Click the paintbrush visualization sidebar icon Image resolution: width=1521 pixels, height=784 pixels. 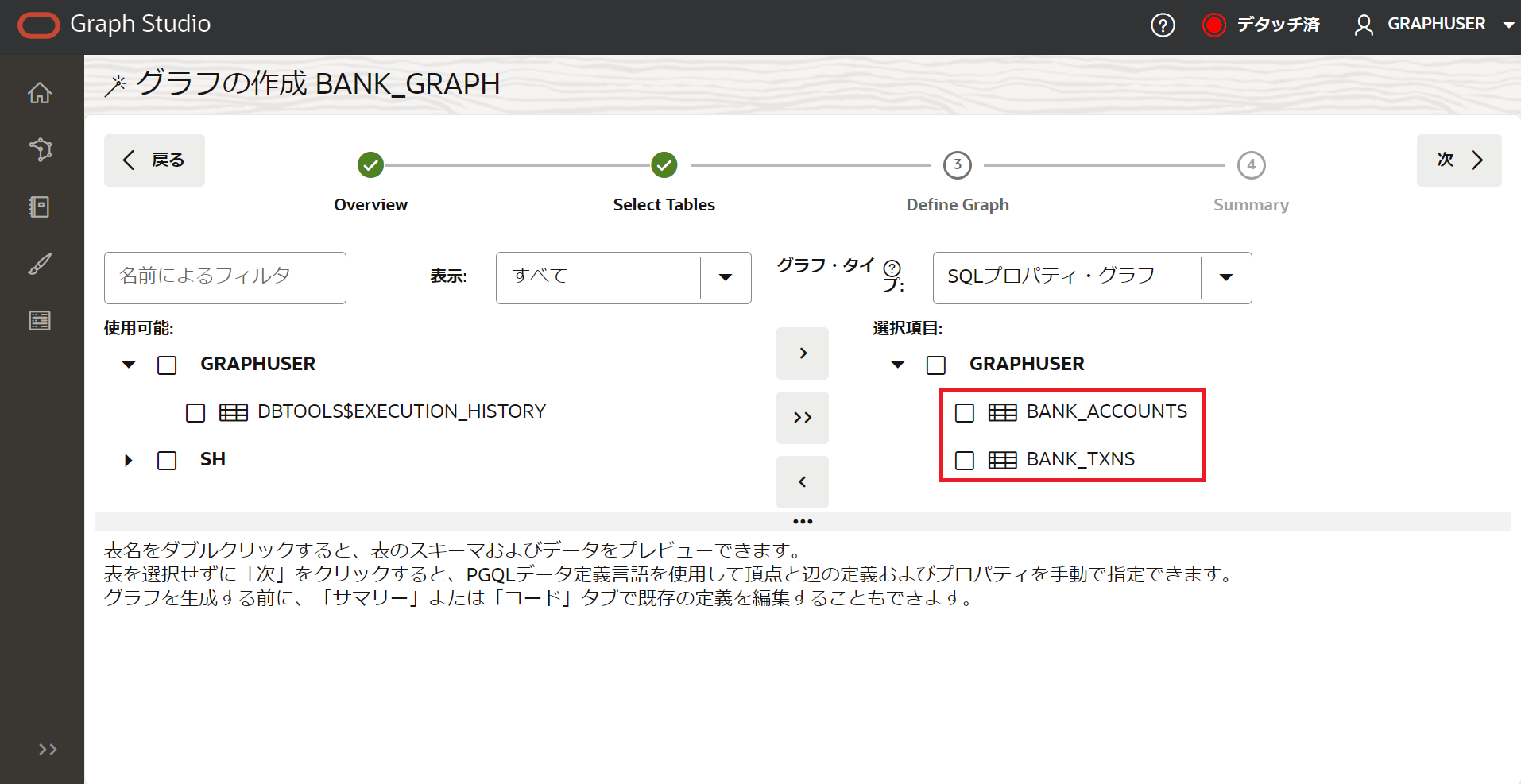point(40,264)
